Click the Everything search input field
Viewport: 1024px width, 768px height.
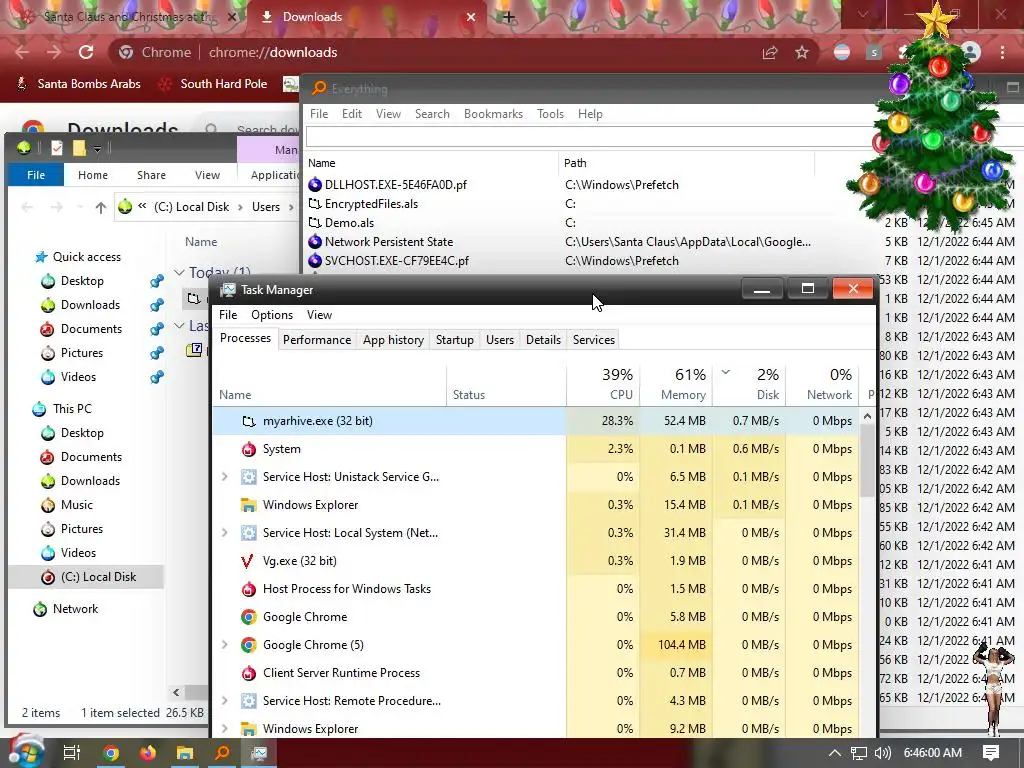[x=588, y=137]
